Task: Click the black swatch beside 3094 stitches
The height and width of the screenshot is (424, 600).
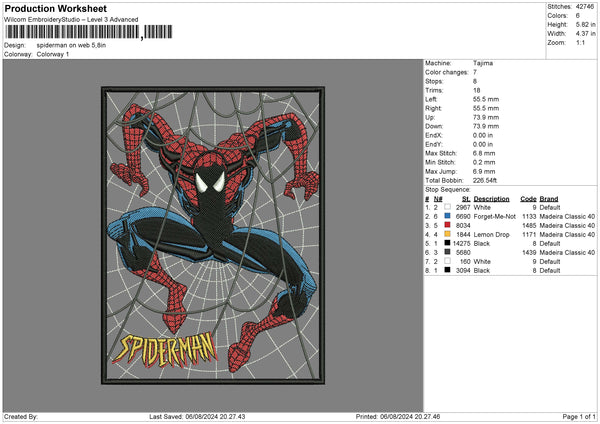Action: pyautogui.click(x=447, y=270)
